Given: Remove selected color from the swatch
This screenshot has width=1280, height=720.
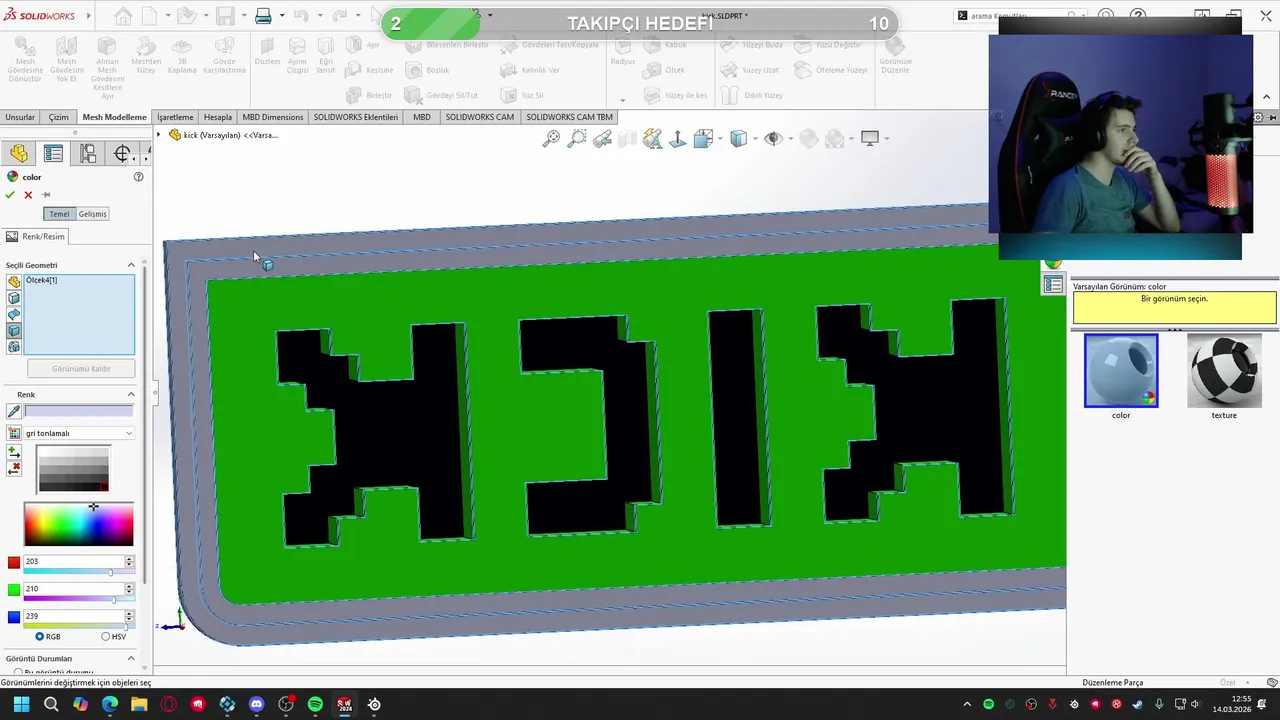Looking at the screenshot, I should [x=14, y=468].
